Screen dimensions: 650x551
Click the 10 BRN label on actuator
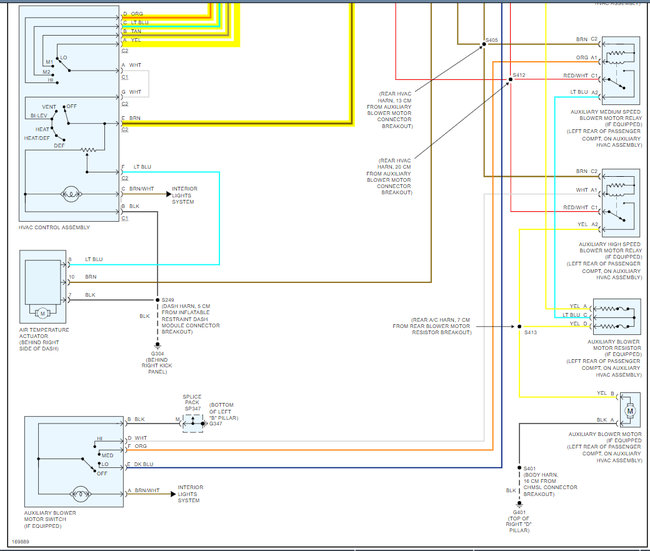pyautogui.click(x=83, y=277)
